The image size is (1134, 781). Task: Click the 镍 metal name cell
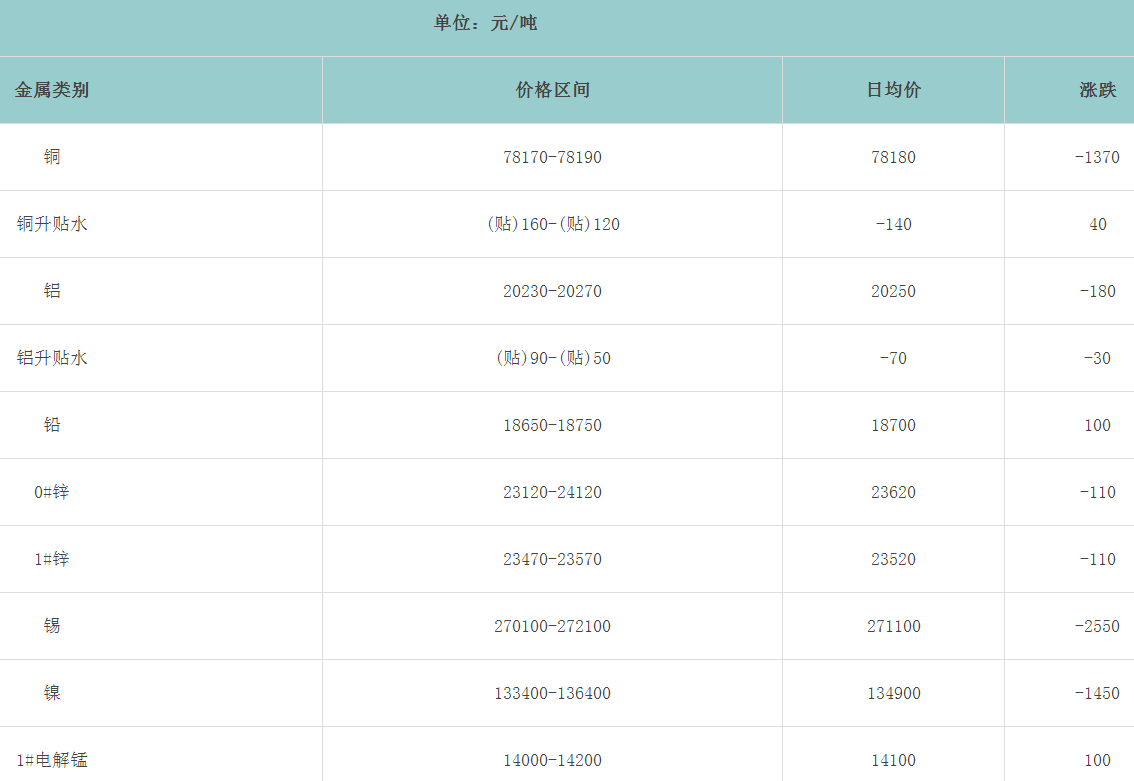[52, 693]
